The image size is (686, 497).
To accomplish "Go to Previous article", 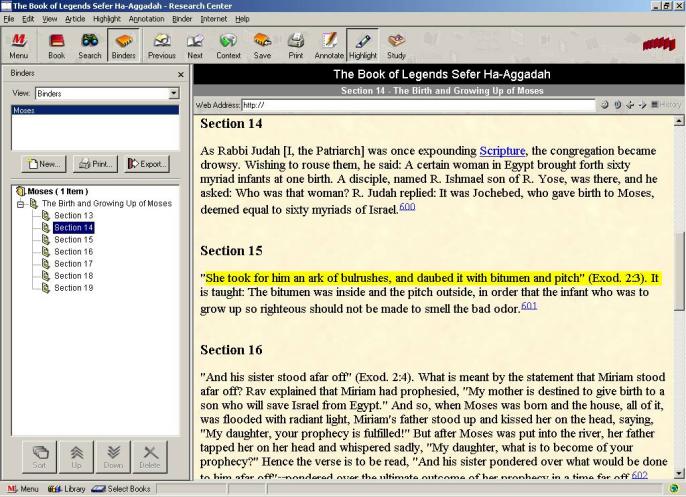I will pos(161,46).
